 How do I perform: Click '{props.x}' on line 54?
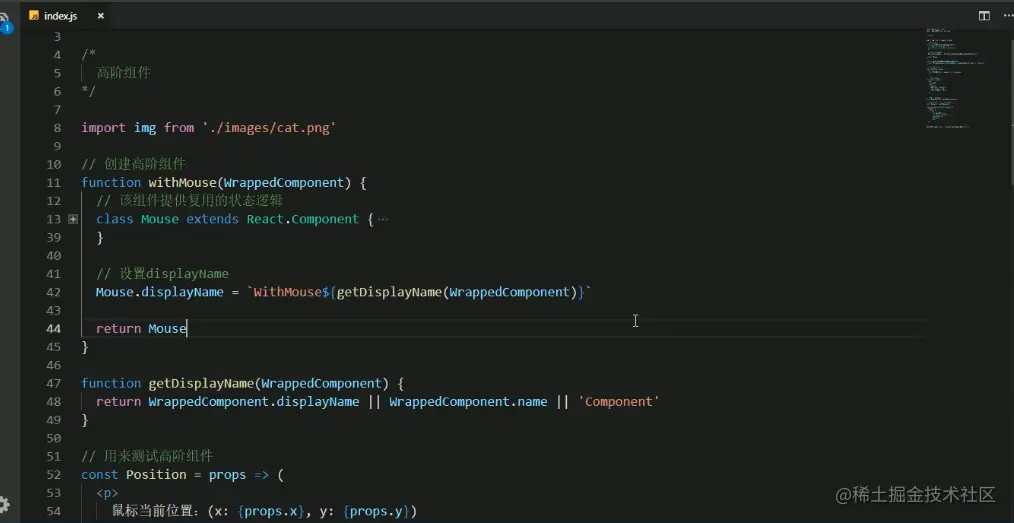click(x=271, y=511)
